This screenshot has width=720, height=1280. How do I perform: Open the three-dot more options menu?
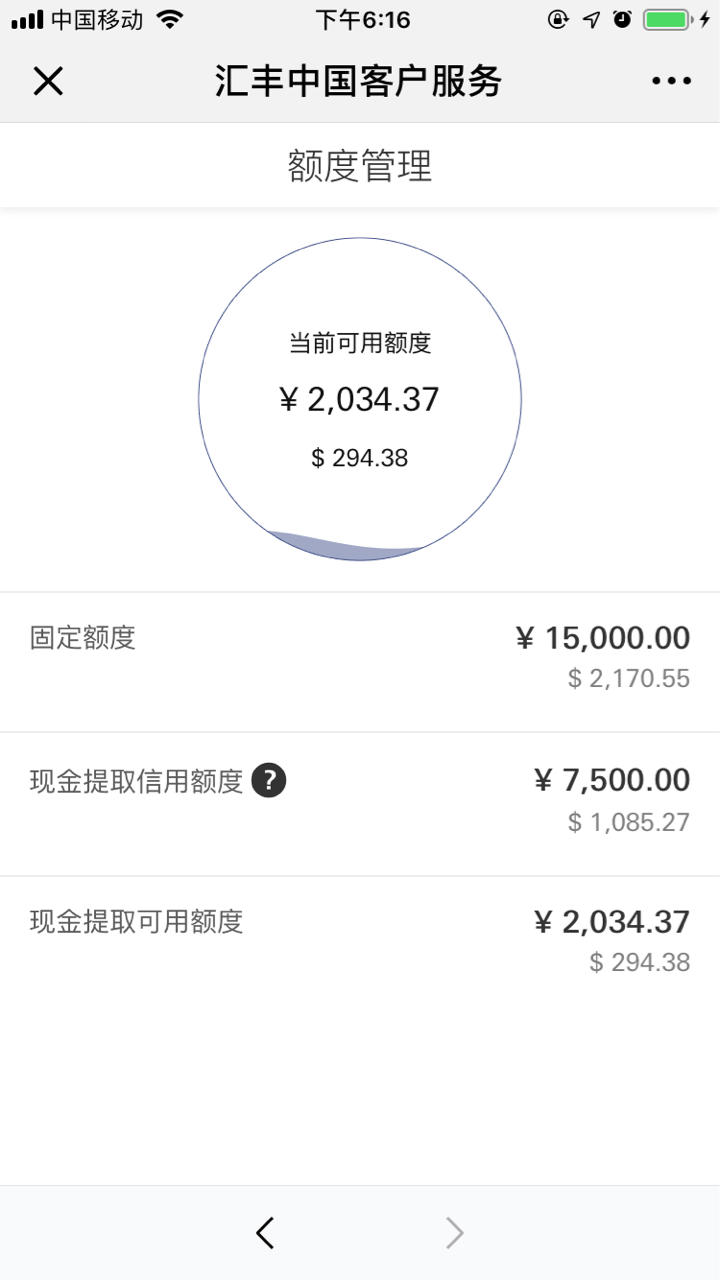point(671,81)
